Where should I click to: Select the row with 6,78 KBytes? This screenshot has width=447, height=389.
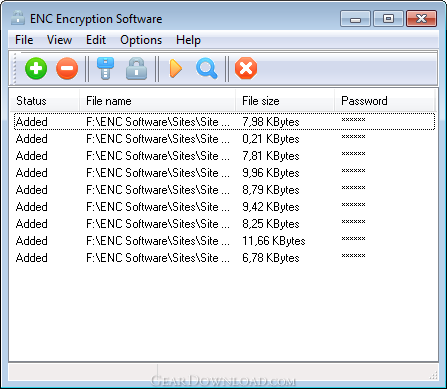coord(224,258)
